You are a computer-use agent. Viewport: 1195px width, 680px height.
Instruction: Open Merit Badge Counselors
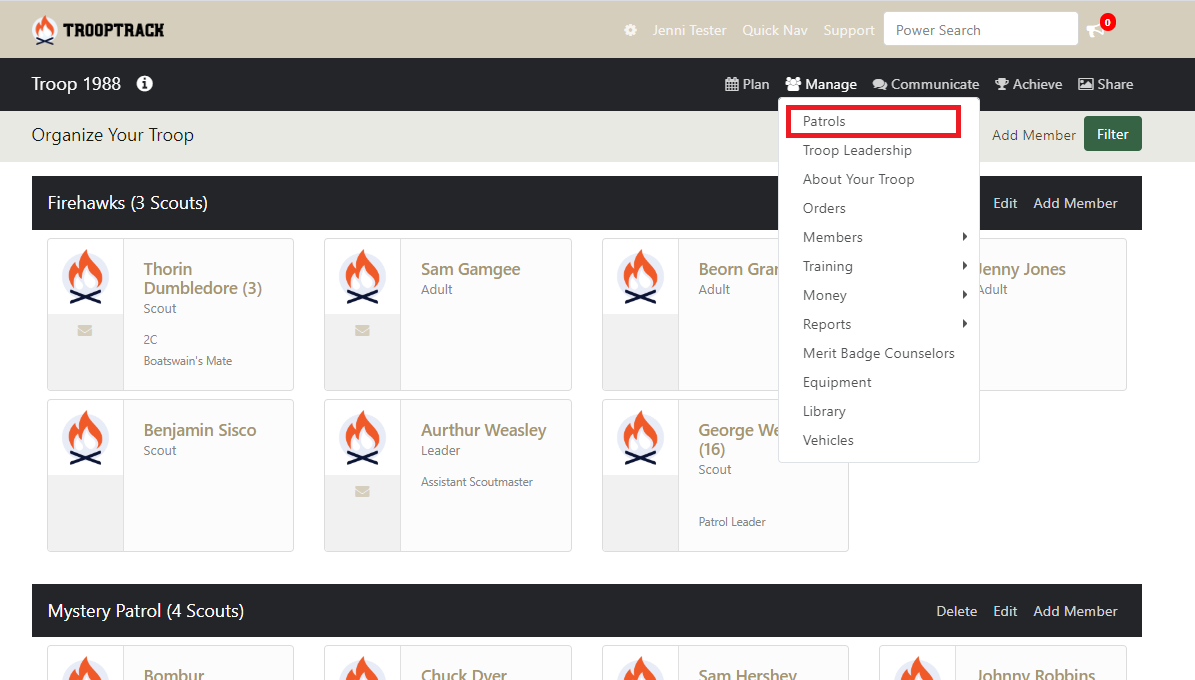coord(879,353)
